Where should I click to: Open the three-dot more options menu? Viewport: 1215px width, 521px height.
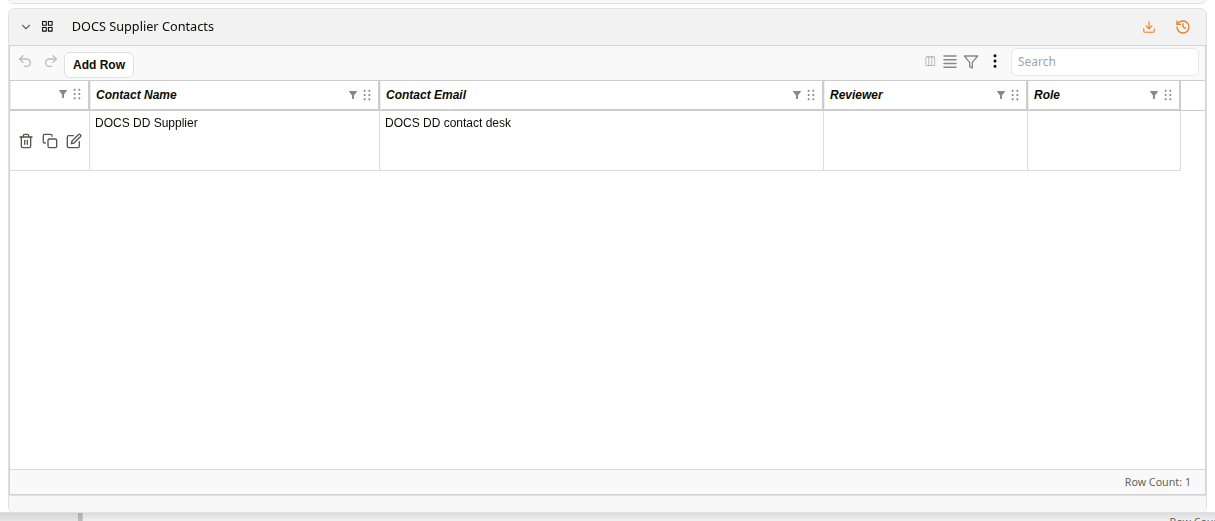tap(995, 62)
